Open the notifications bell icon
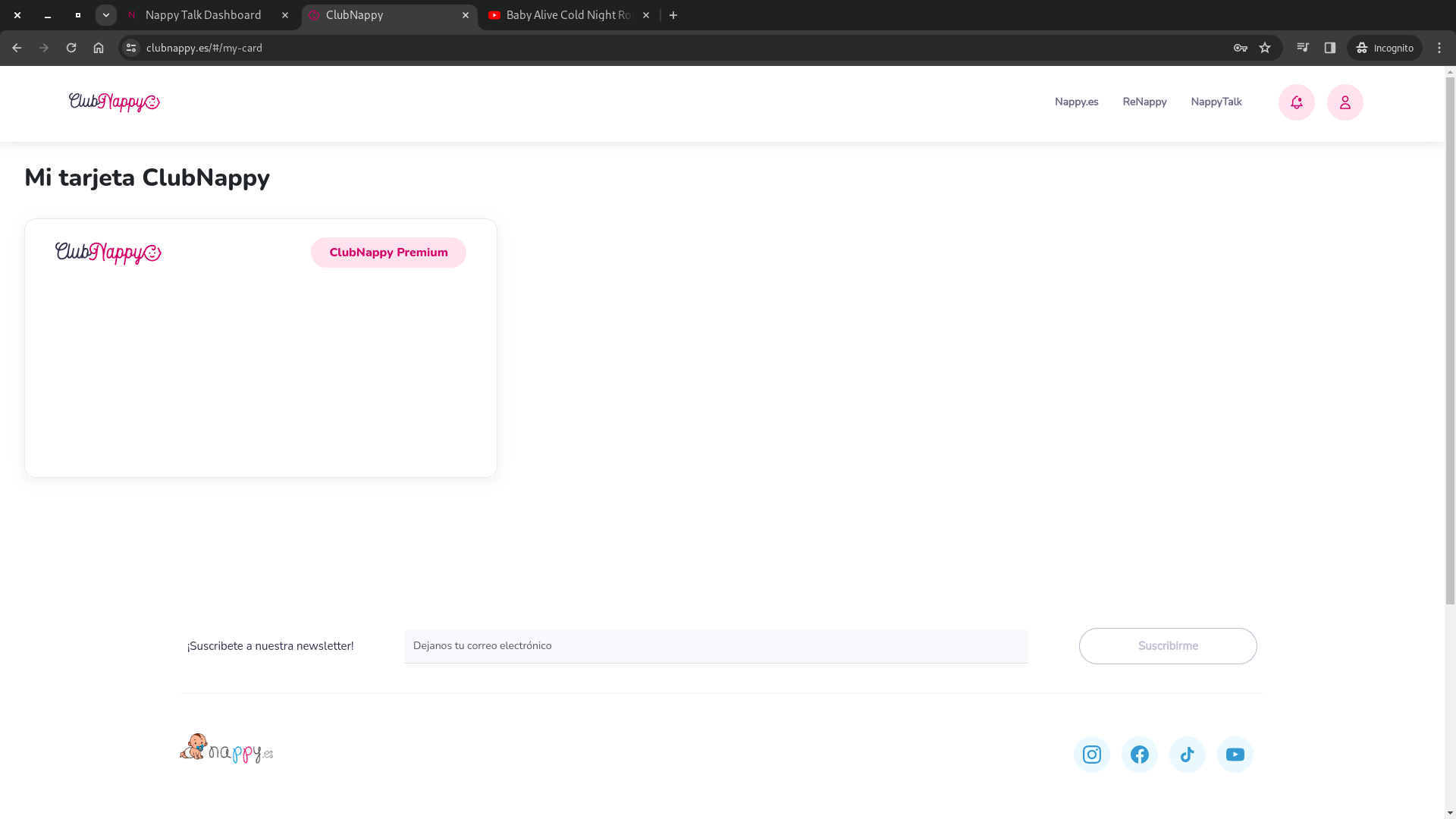 [1296, 102]
